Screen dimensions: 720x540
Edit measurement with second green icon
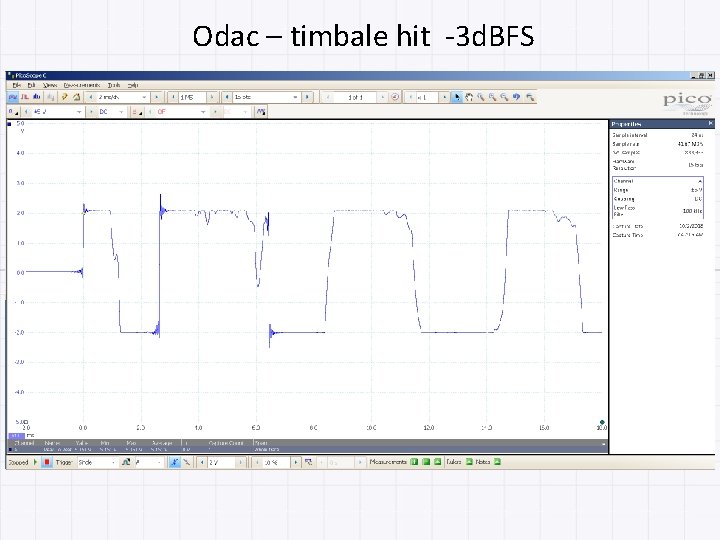pos(426,461)
